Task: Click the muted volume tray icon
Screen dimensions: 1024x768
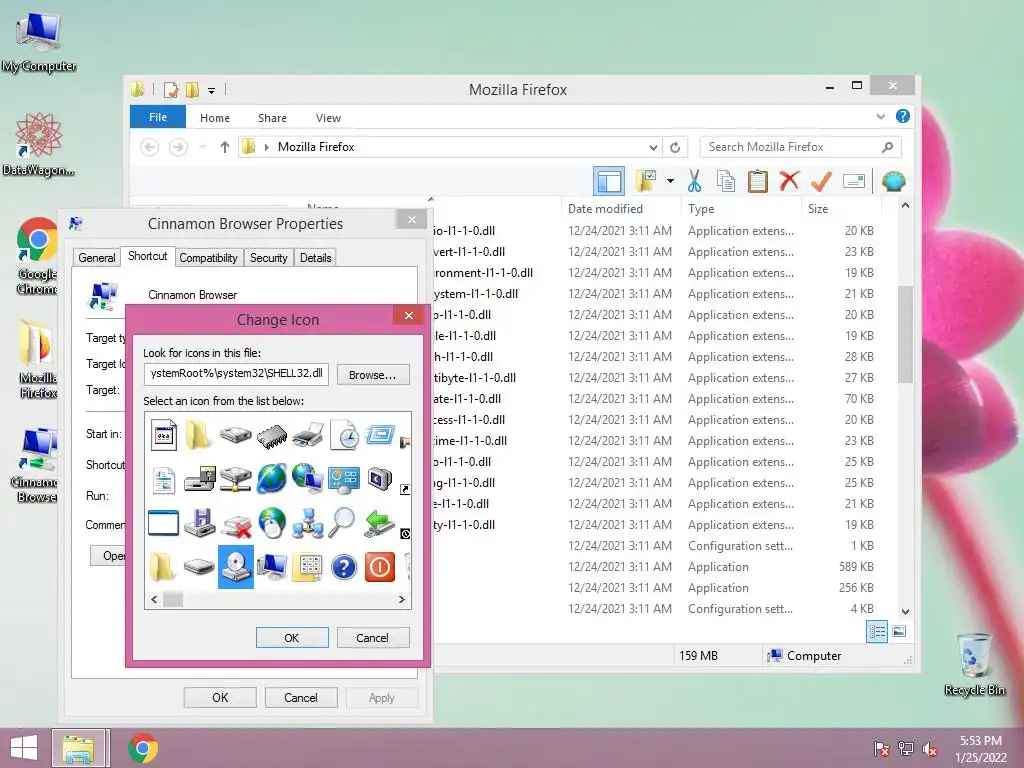Action: click(x=929, y=749)
